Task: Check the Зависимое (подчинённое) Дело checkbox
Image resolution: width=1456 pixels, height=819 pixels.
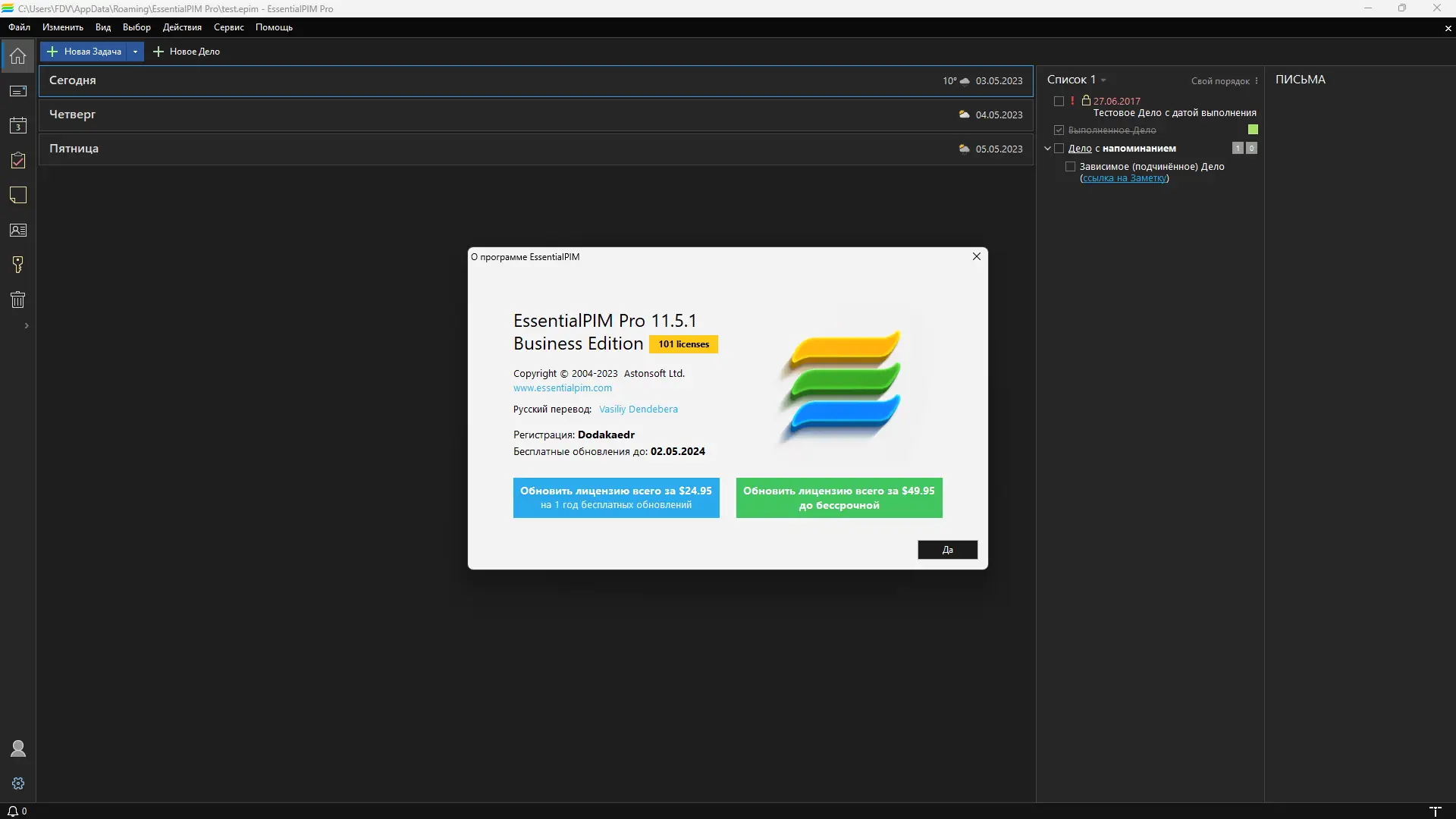Action: (1070, 167)
